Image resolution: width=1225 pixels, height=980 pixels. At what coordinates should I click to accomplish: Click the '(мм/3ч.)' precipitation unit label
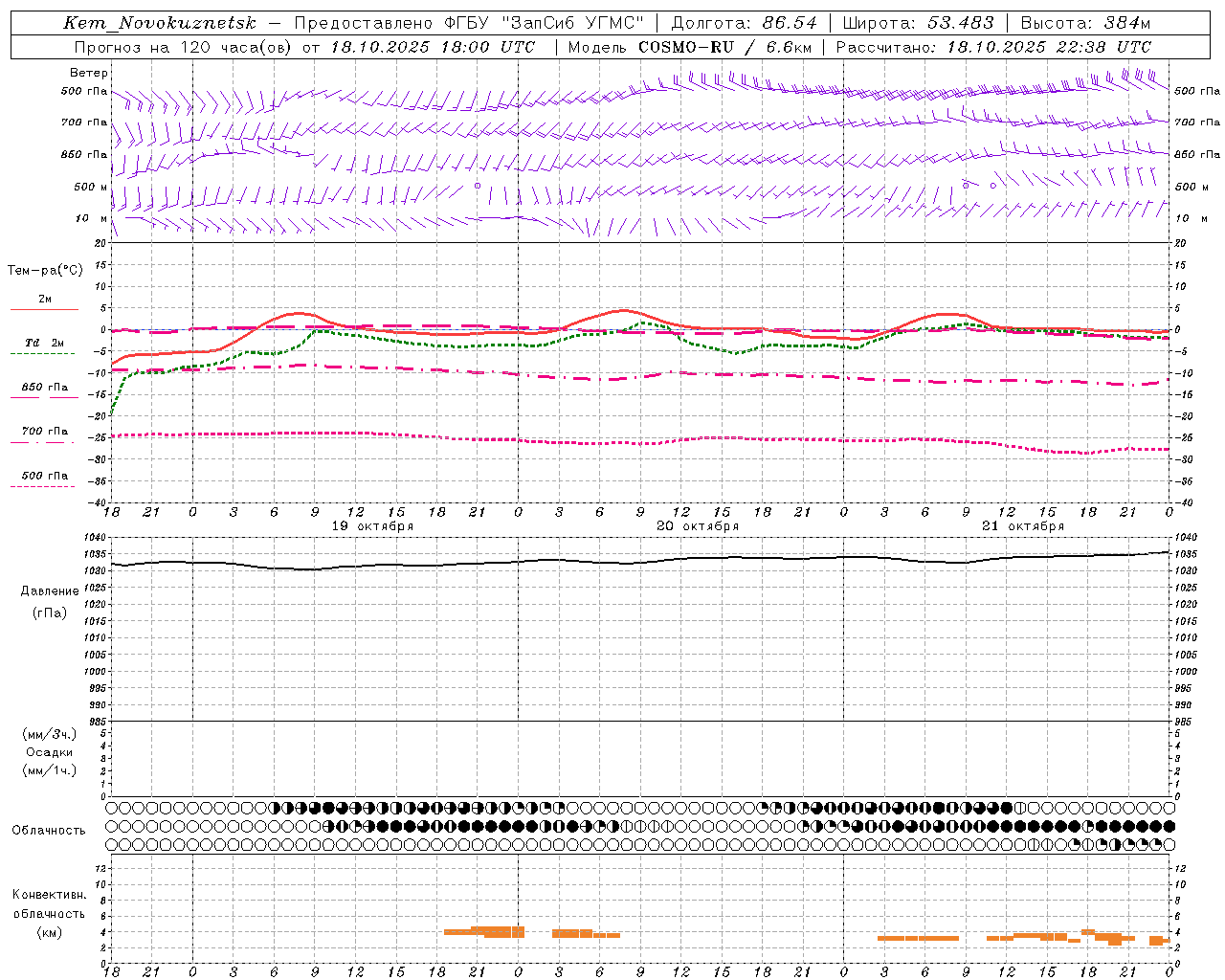(50, 734)
